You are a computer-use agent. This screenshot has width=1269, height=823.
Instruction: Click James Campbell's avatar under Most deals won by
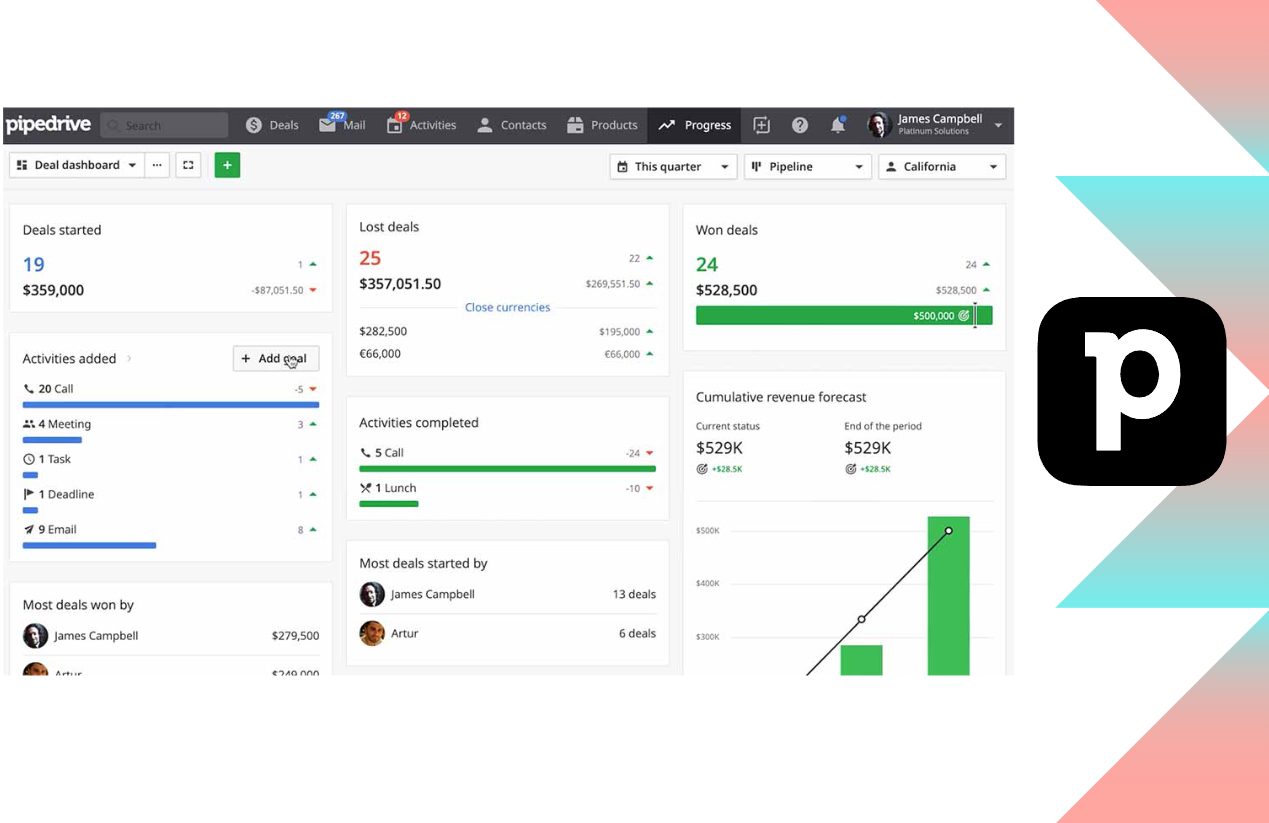35,635
